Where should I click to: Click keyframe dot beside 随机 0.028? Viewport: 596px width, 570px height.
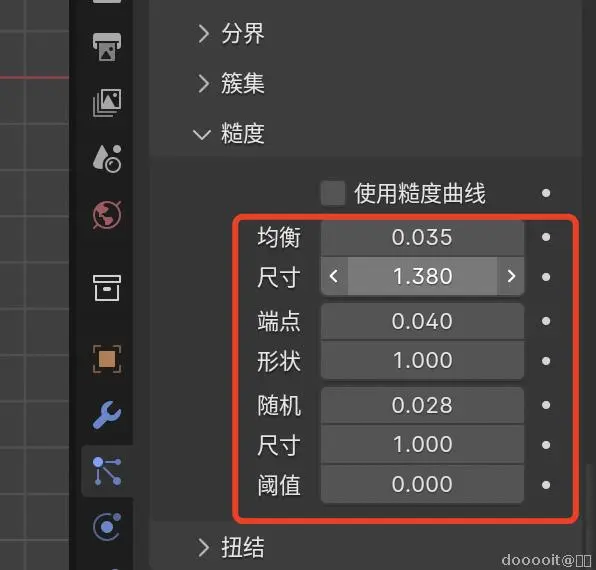pos(546,405)
